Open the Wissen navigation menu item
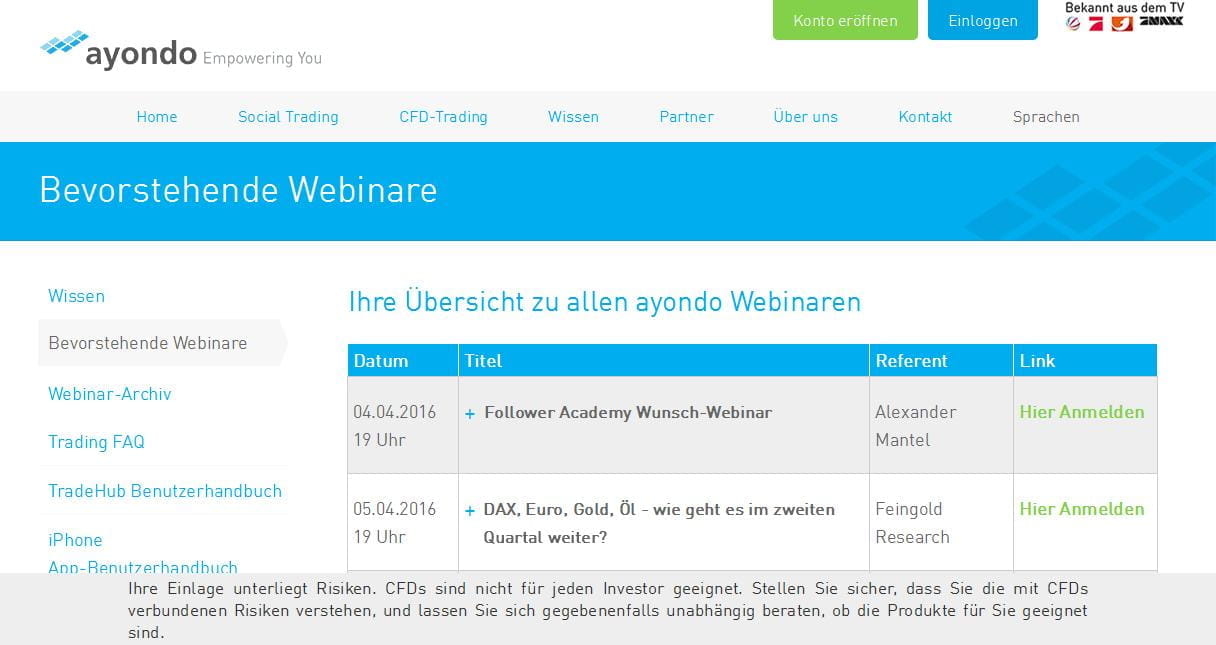This screenshot has width=1216, height=645. (573, 117)
